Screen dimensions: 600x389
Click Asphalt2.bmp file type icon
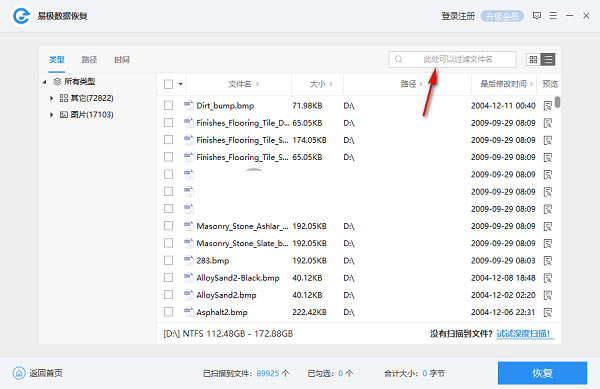click(x=189, y=312)
